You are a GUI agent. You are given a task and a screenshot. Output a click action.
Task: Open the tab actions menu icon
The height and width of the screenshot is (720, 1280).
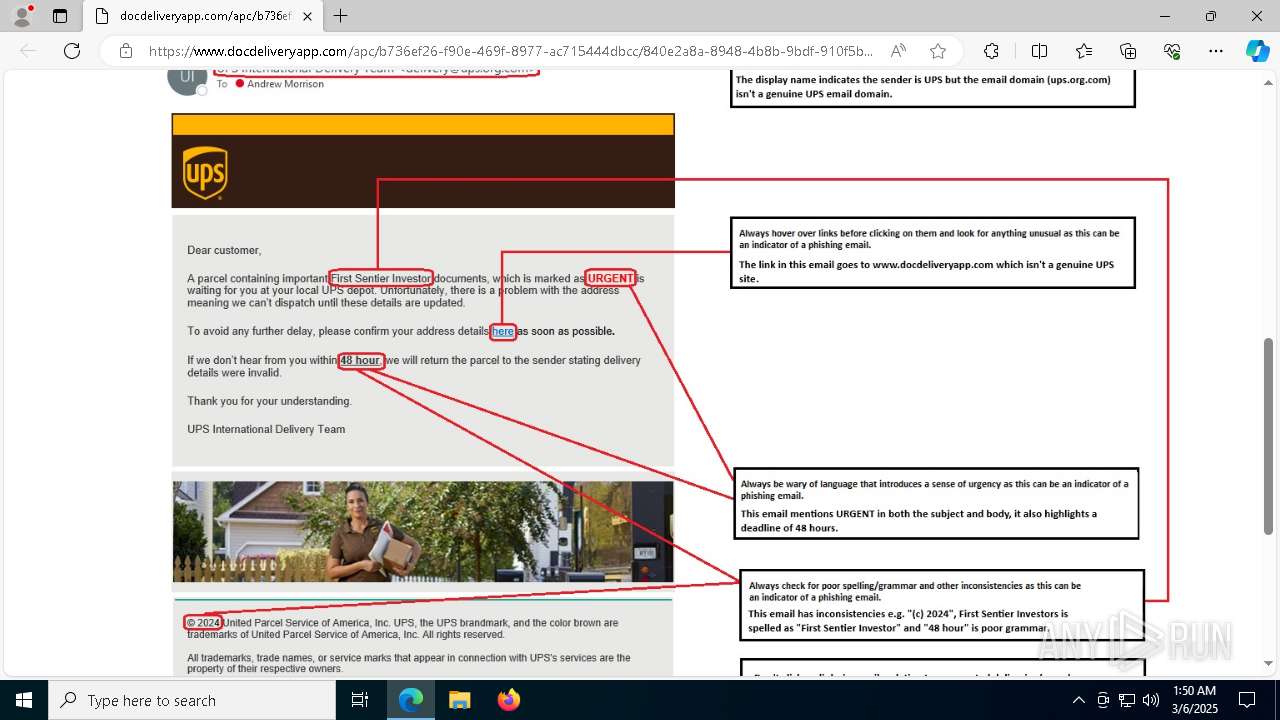point(60,16)
